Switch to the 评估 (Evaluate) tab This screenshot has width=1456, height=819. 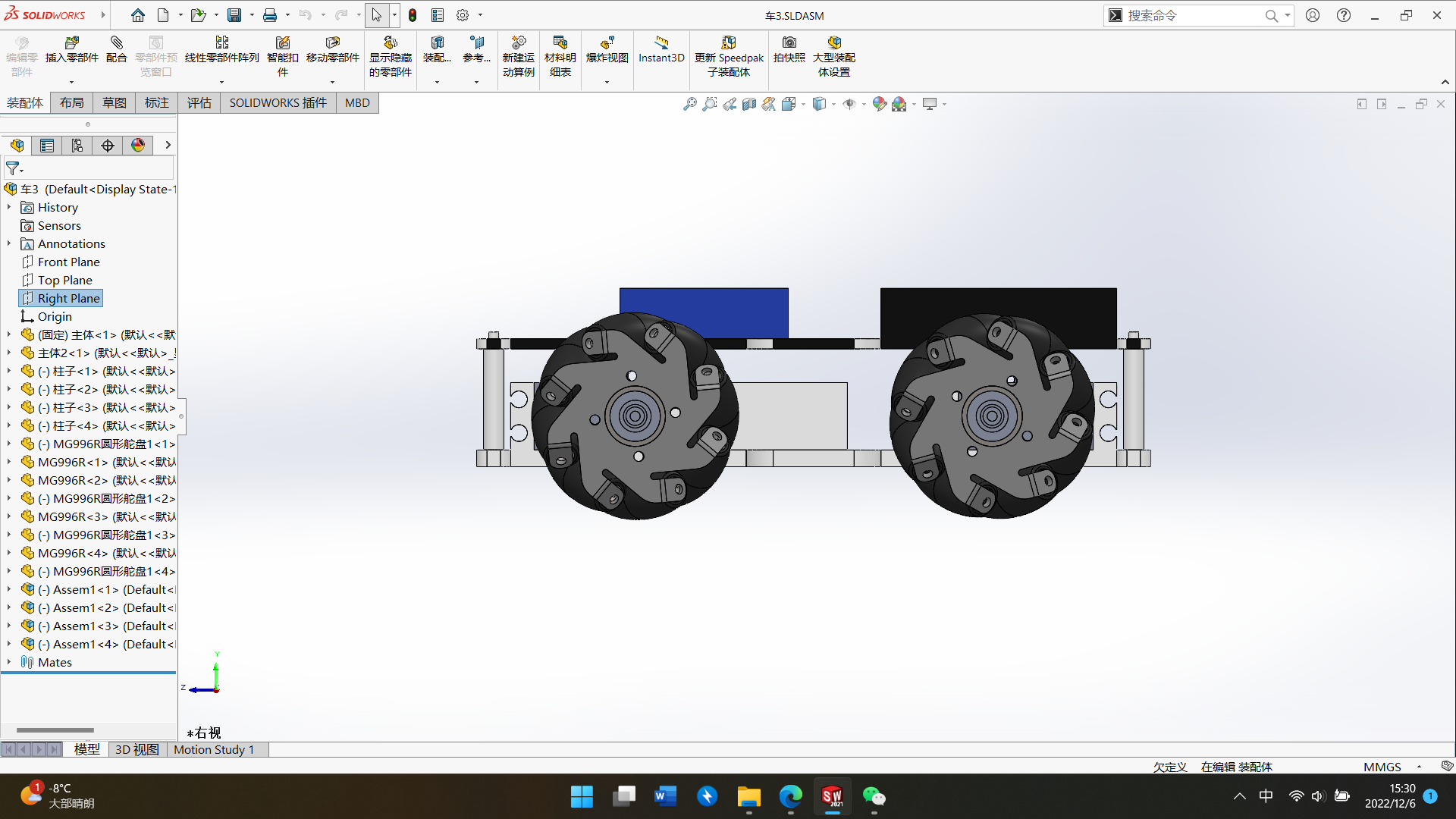tap(199, 103)
